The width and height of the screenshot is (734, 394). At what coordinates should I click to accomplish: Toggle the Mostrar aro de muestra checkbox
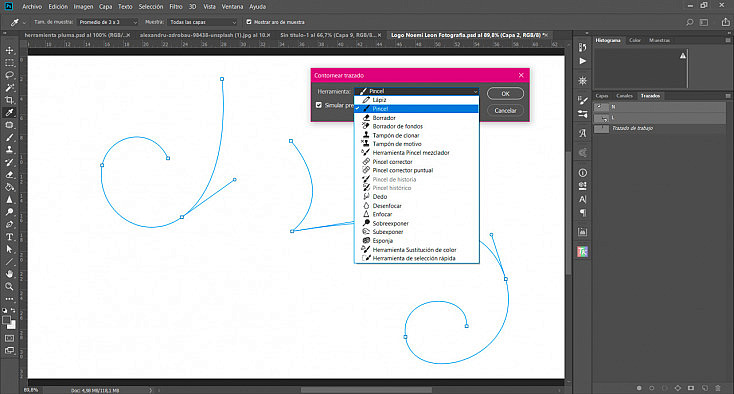pos(249,22)
